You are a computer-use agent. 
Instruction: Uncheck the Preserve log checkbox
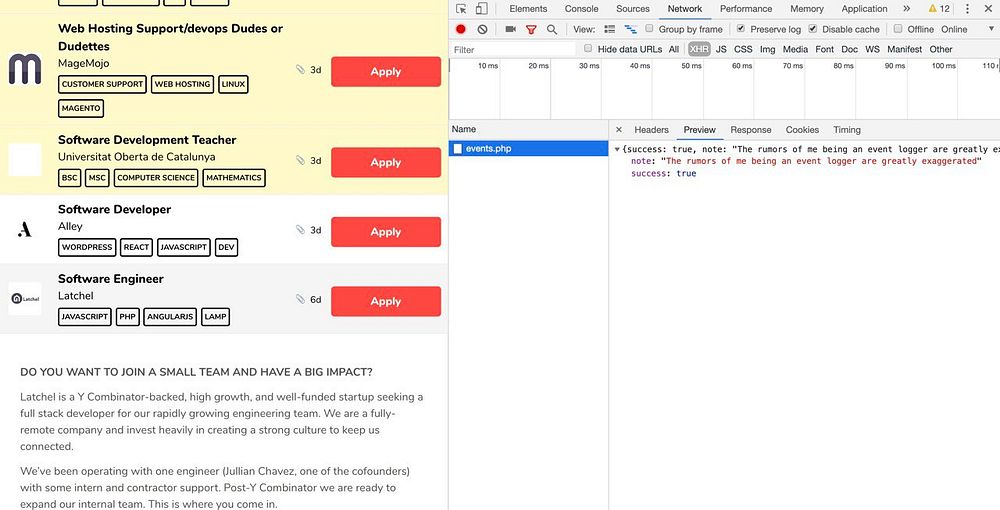click(x=740, y=29)
